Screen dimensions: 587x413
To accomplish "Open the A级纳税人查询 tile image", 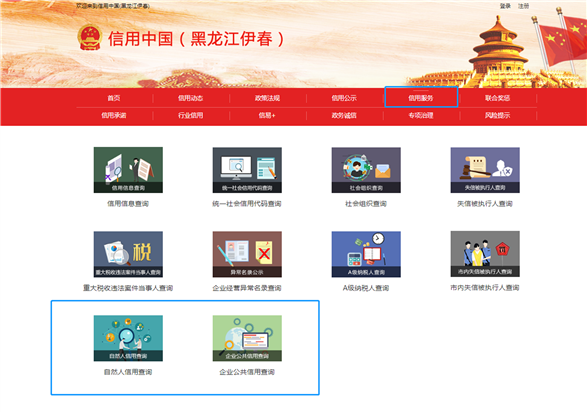I will (366, 254).
